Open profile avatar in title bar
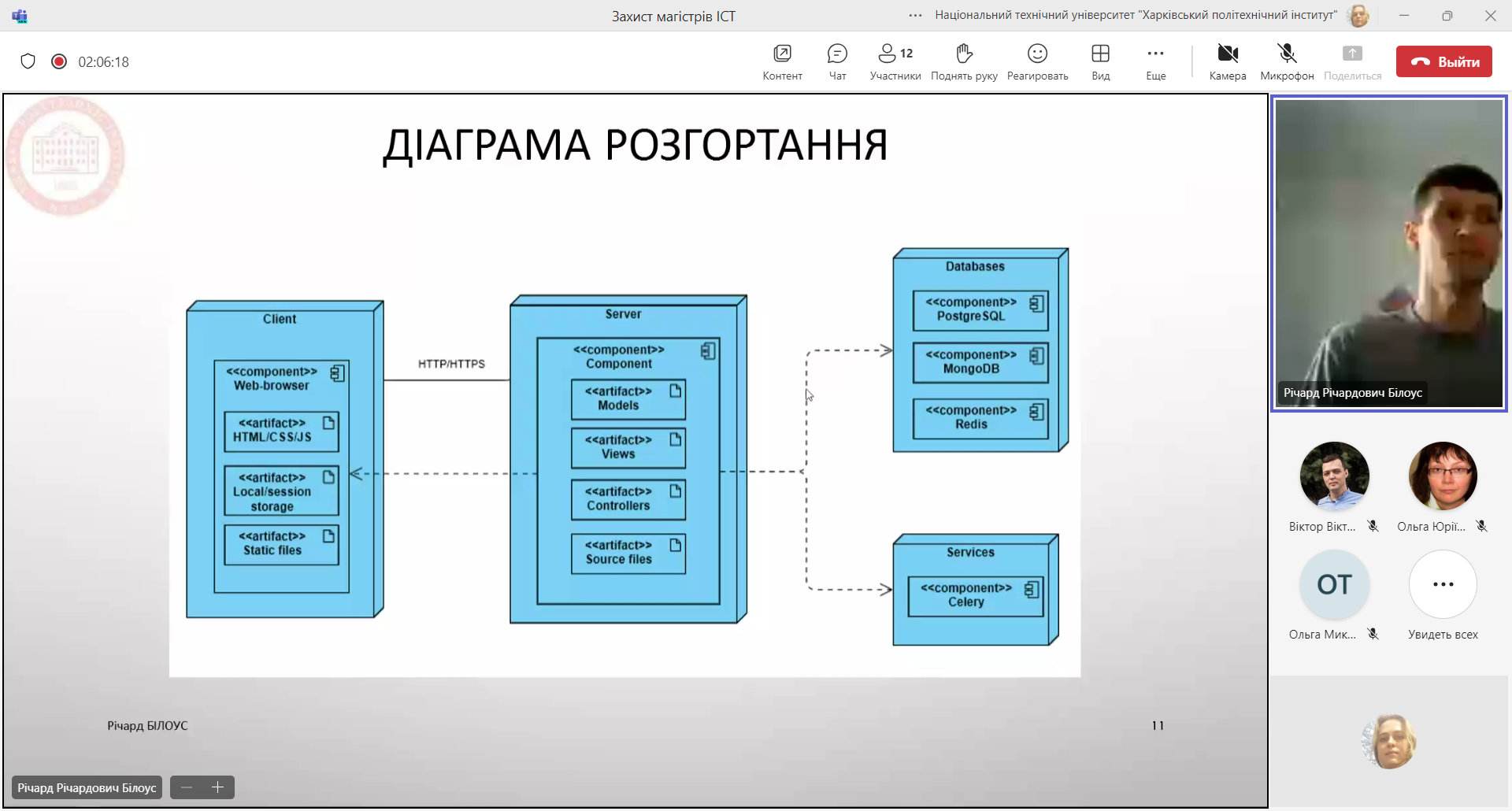Image resolution: width=1512 pixels, height=811 pixels. click(1358, 16)
